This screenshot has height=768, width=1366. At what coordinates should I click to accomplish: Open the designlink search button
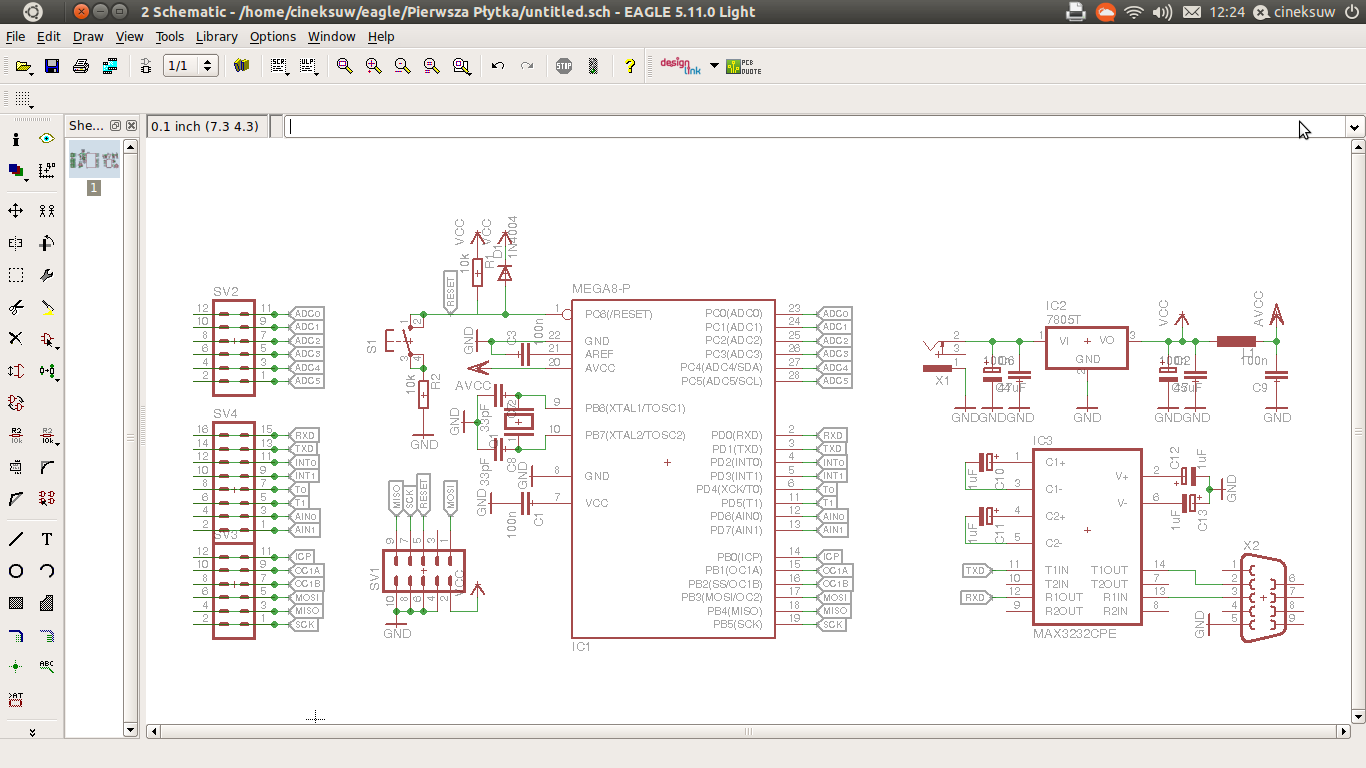coord(681,66)
